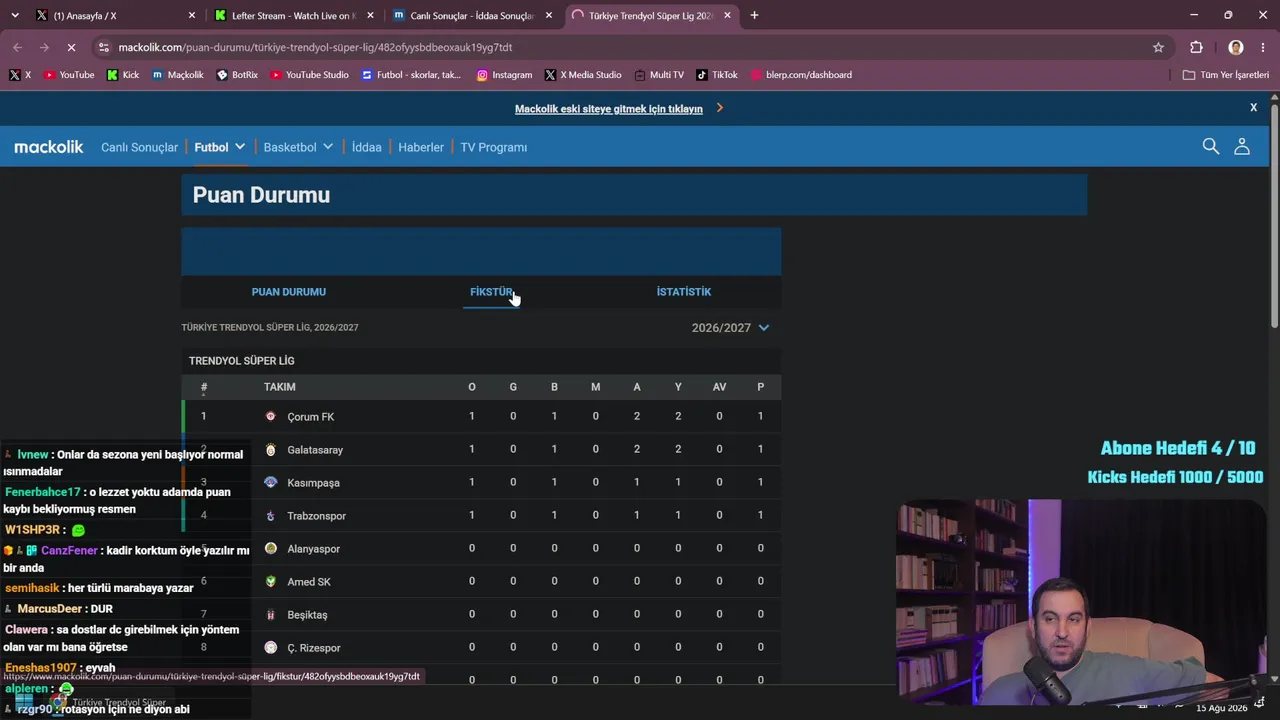Image resolution: width=1280 pixels, height=720 pixels.
Task: Open the mackolik user account icon
Action: (x=1242, y=146)
